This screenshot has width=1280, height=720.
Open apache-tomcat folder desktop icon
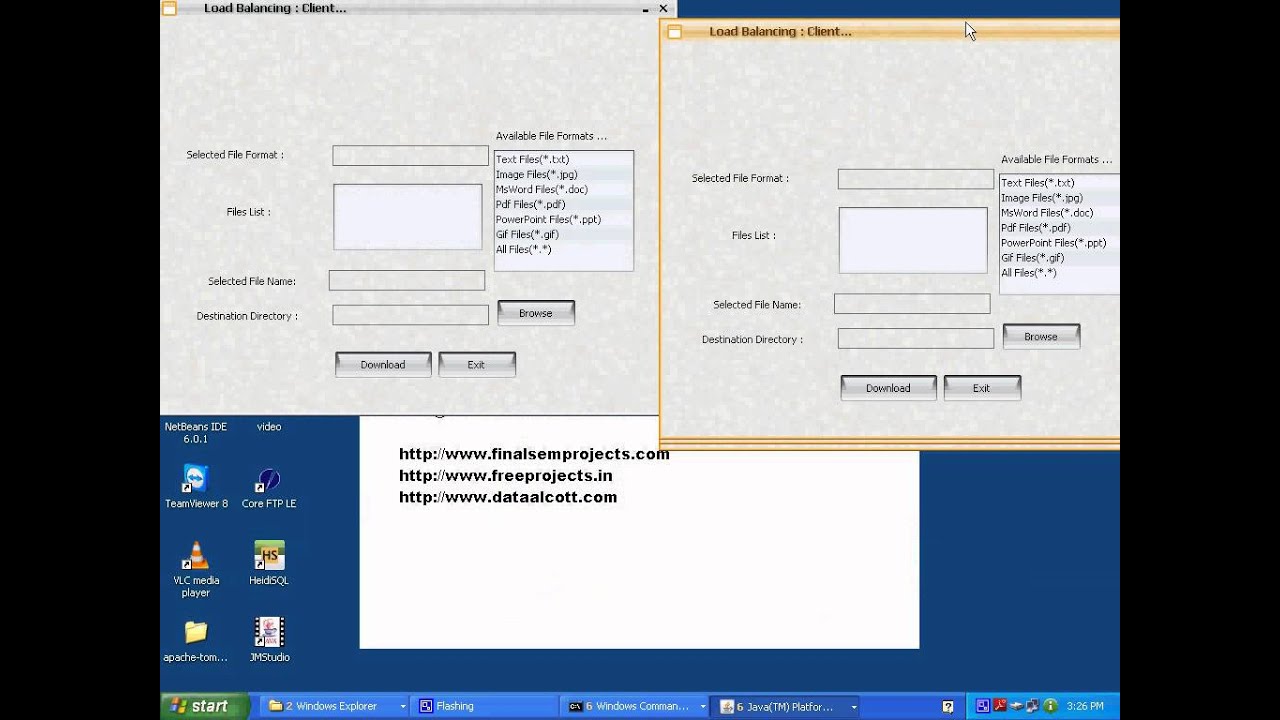tap(196, 641)
